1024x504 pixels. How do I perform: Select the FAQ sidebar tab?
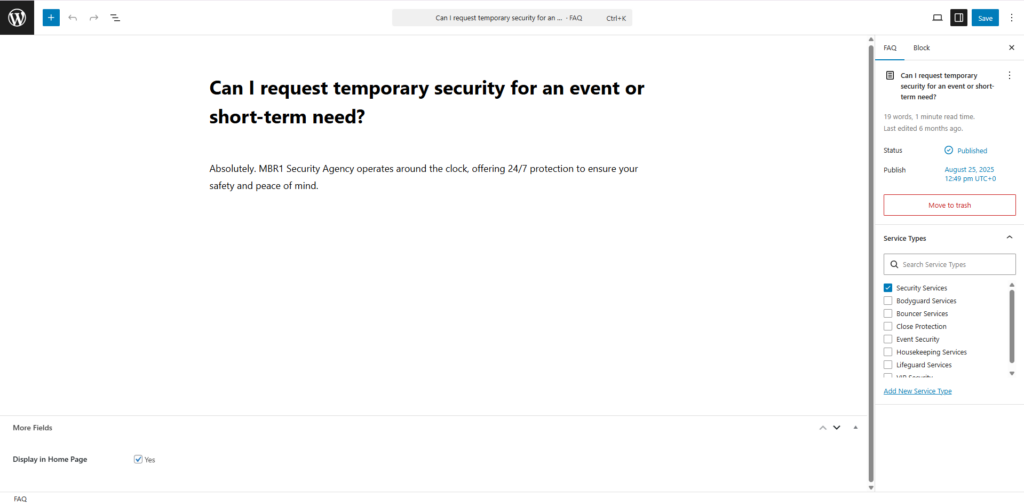tap(890, 48)
